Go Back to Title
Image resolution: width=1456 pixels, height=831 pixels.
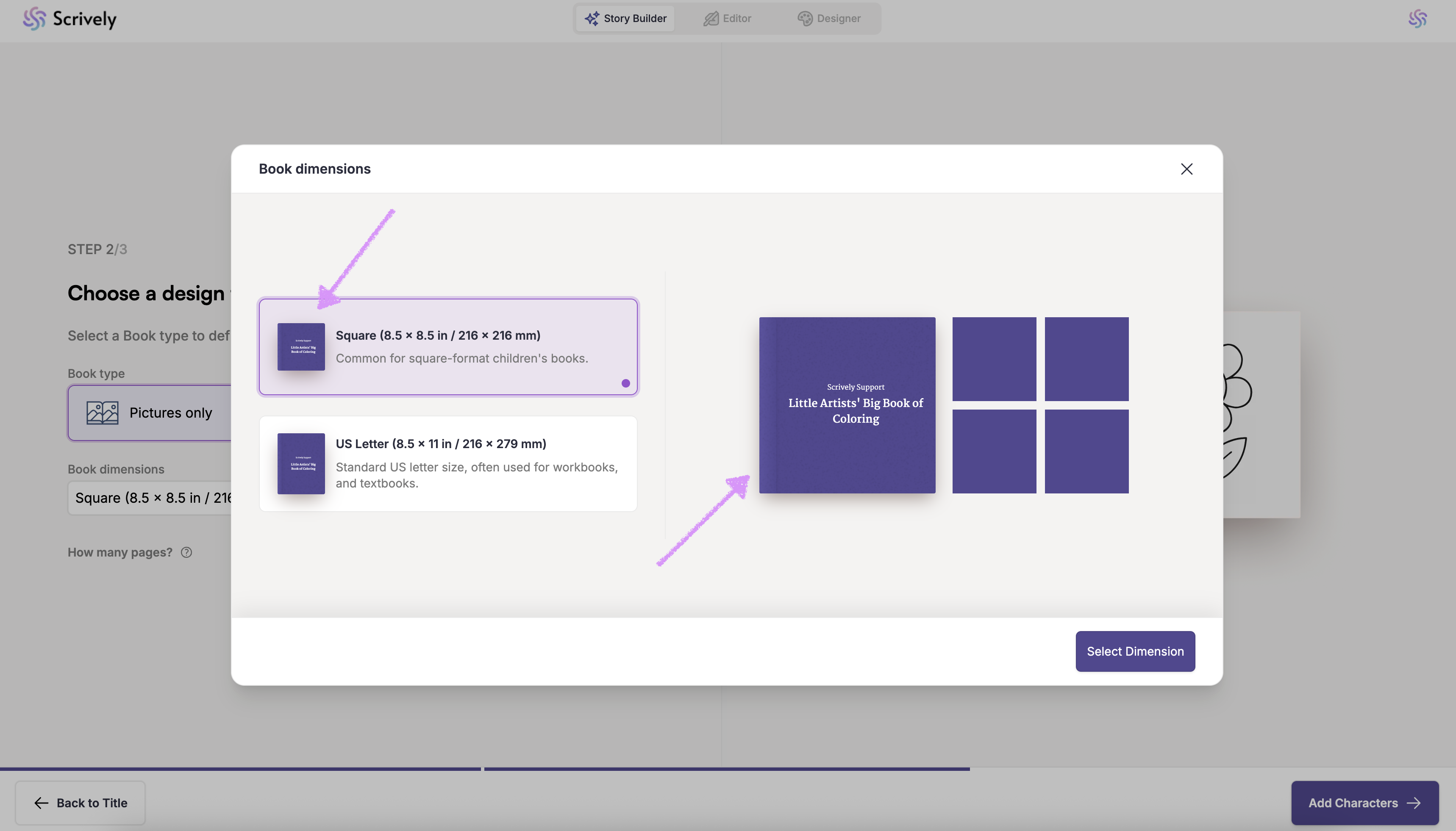(x=80, y=803)
